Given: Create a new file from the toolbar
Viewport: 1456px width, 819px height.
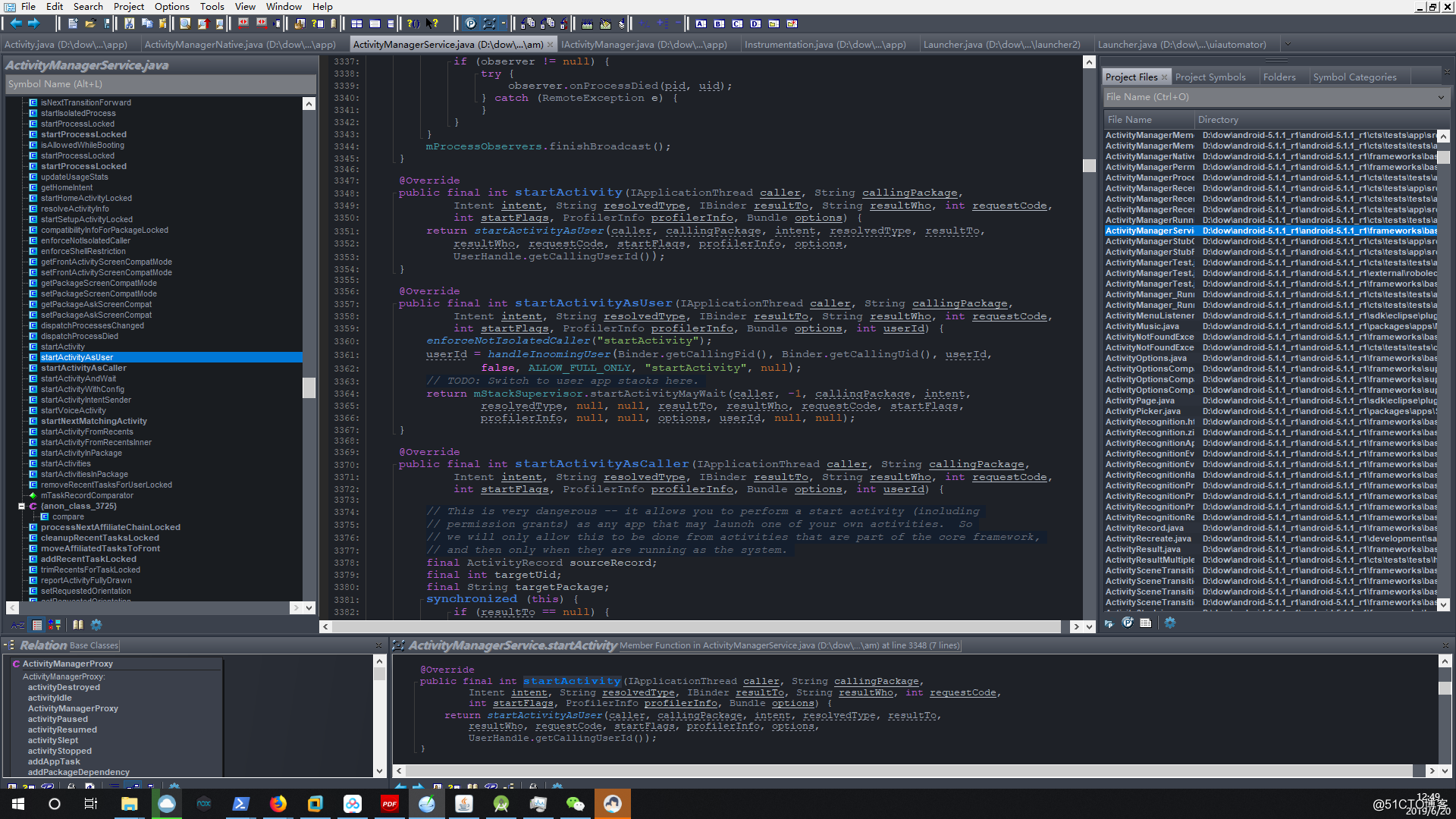Looking at the screenshot, I should 73,24.
